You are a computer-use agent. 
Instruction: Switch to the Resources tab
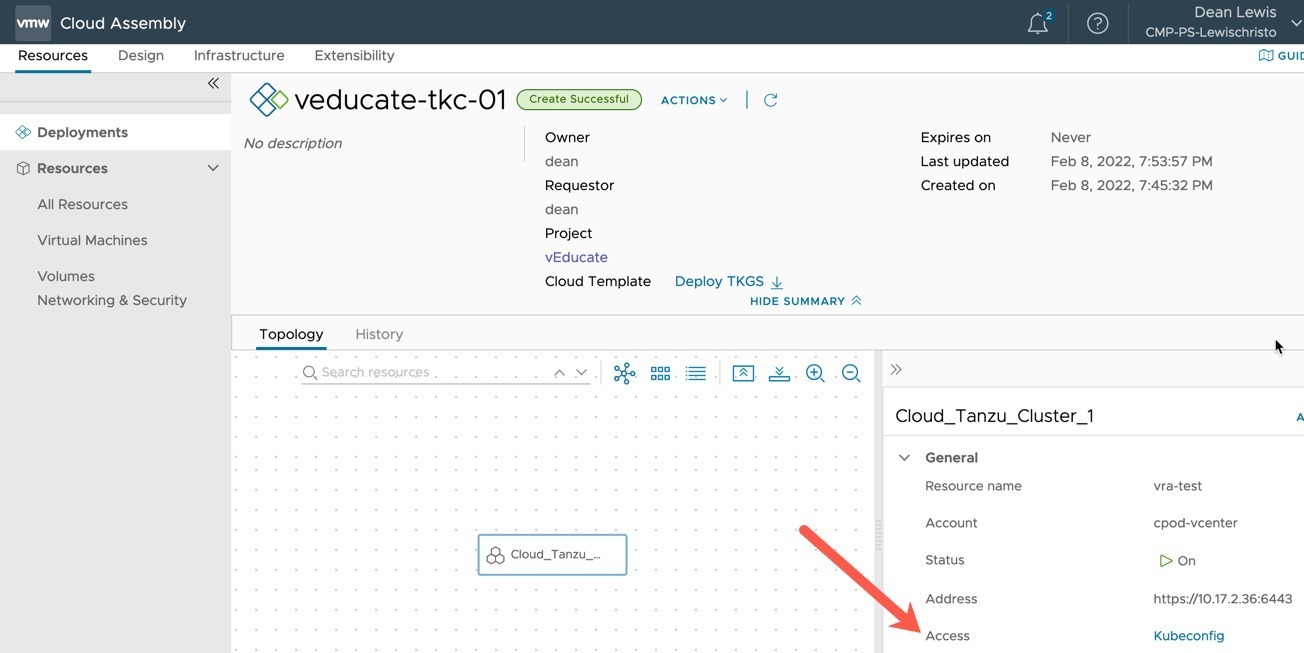(x=53, y=56)
